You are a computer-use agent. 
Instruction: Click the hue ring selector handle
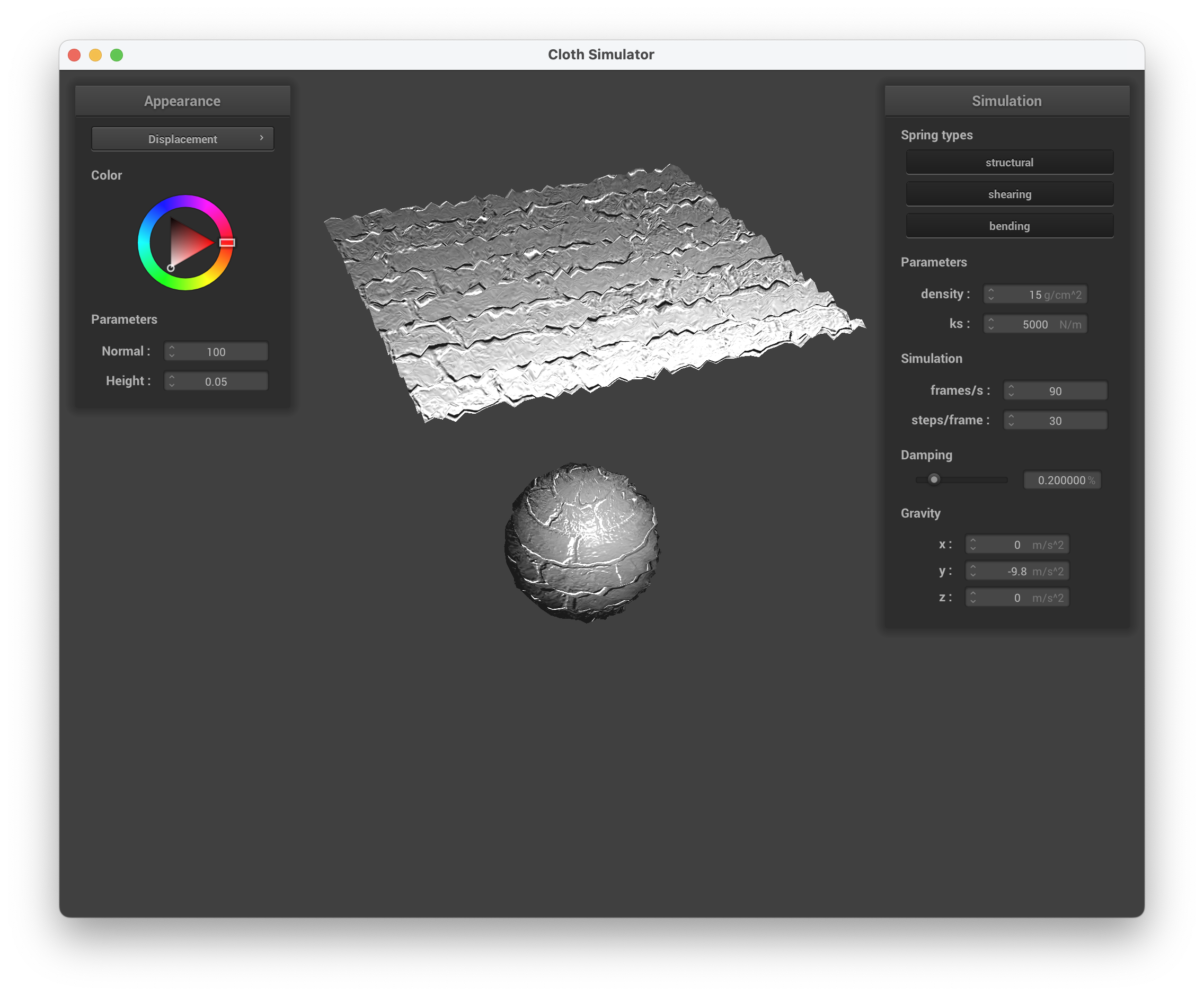[227, 243]
